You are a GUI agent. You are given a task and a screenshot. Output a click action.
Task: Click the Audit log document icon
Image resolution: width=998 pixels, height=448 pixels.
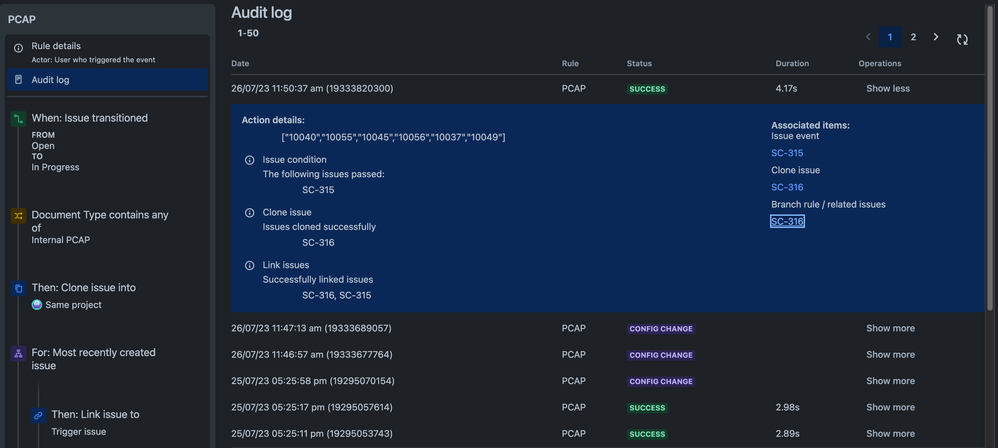pyautogui.click(x=18, y=80)
